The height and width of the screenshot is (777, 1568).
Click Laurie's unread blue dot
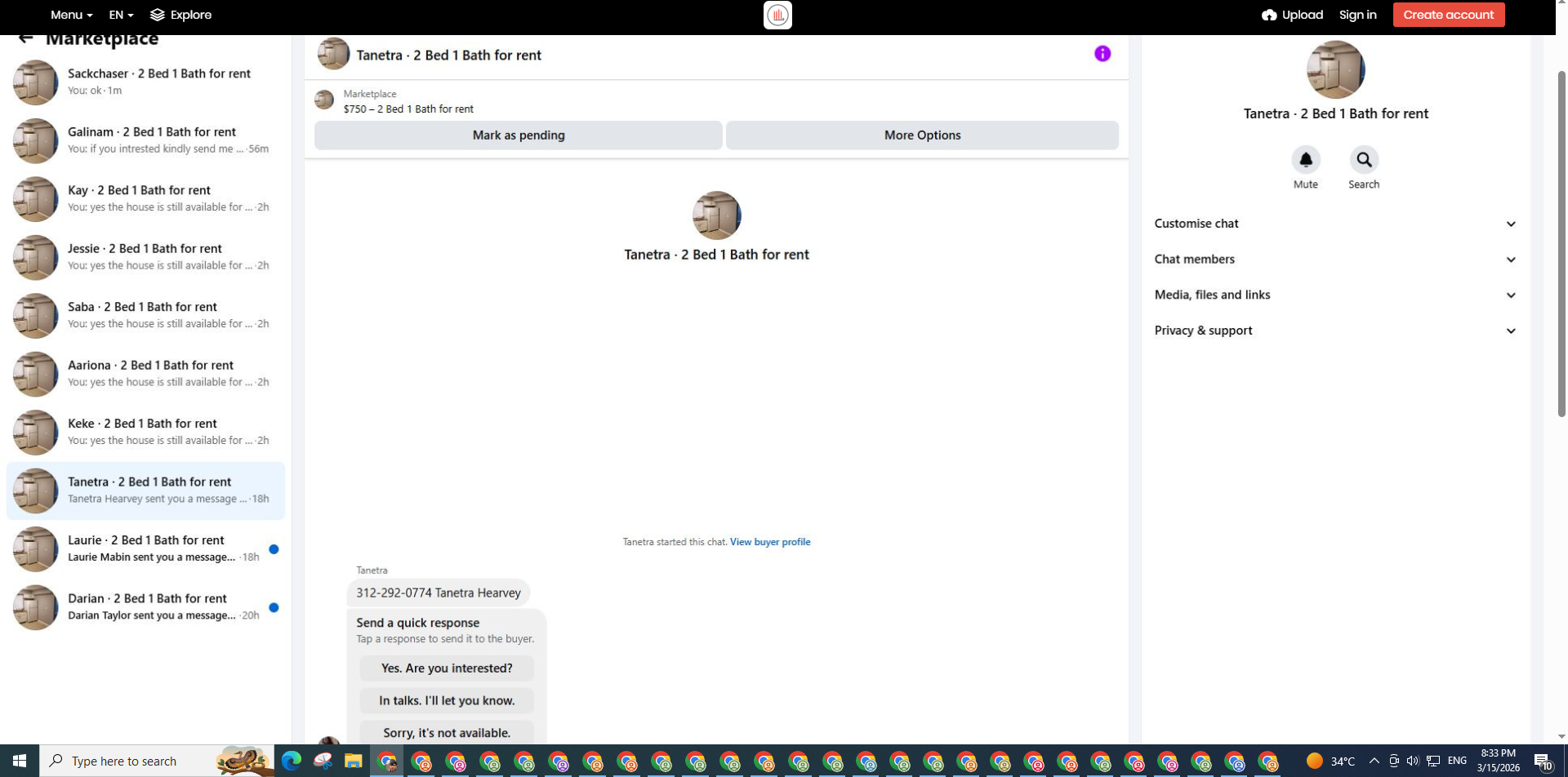(x=274, y=549)
